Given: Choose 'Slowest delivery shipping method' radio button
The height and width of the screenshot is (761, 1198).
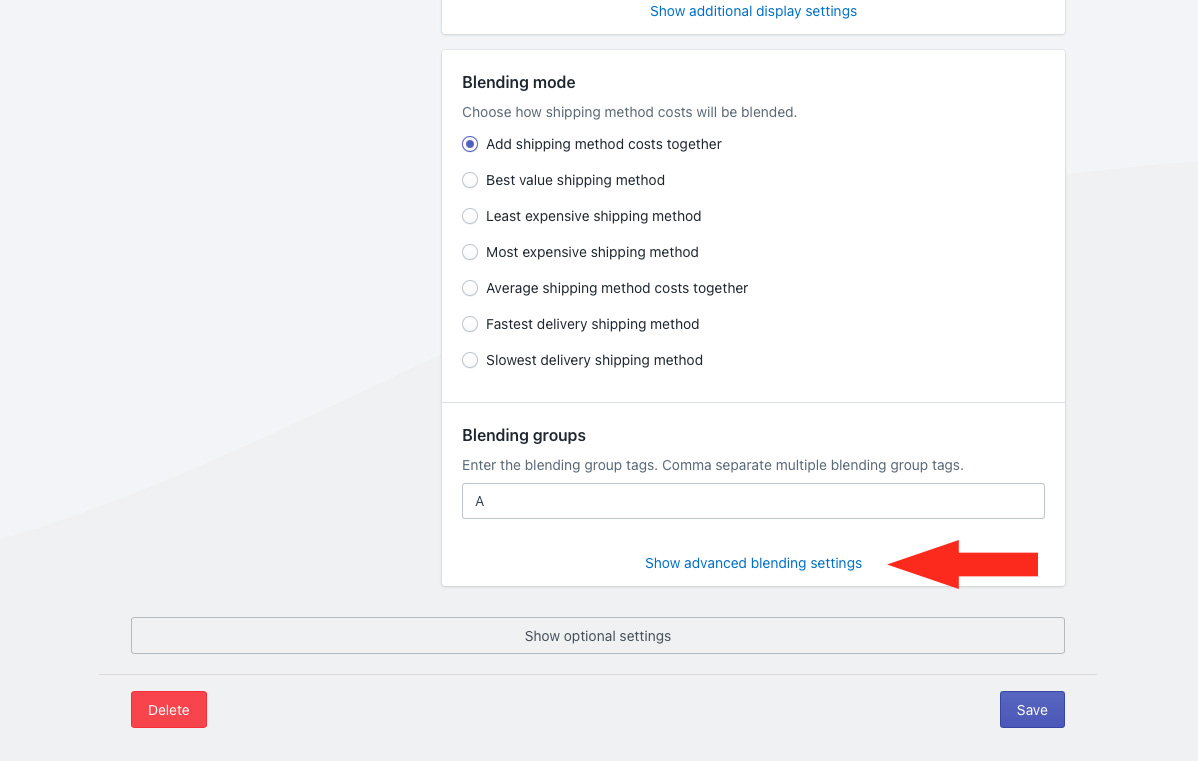Looking at the screenshot, I should pos(470,360).
